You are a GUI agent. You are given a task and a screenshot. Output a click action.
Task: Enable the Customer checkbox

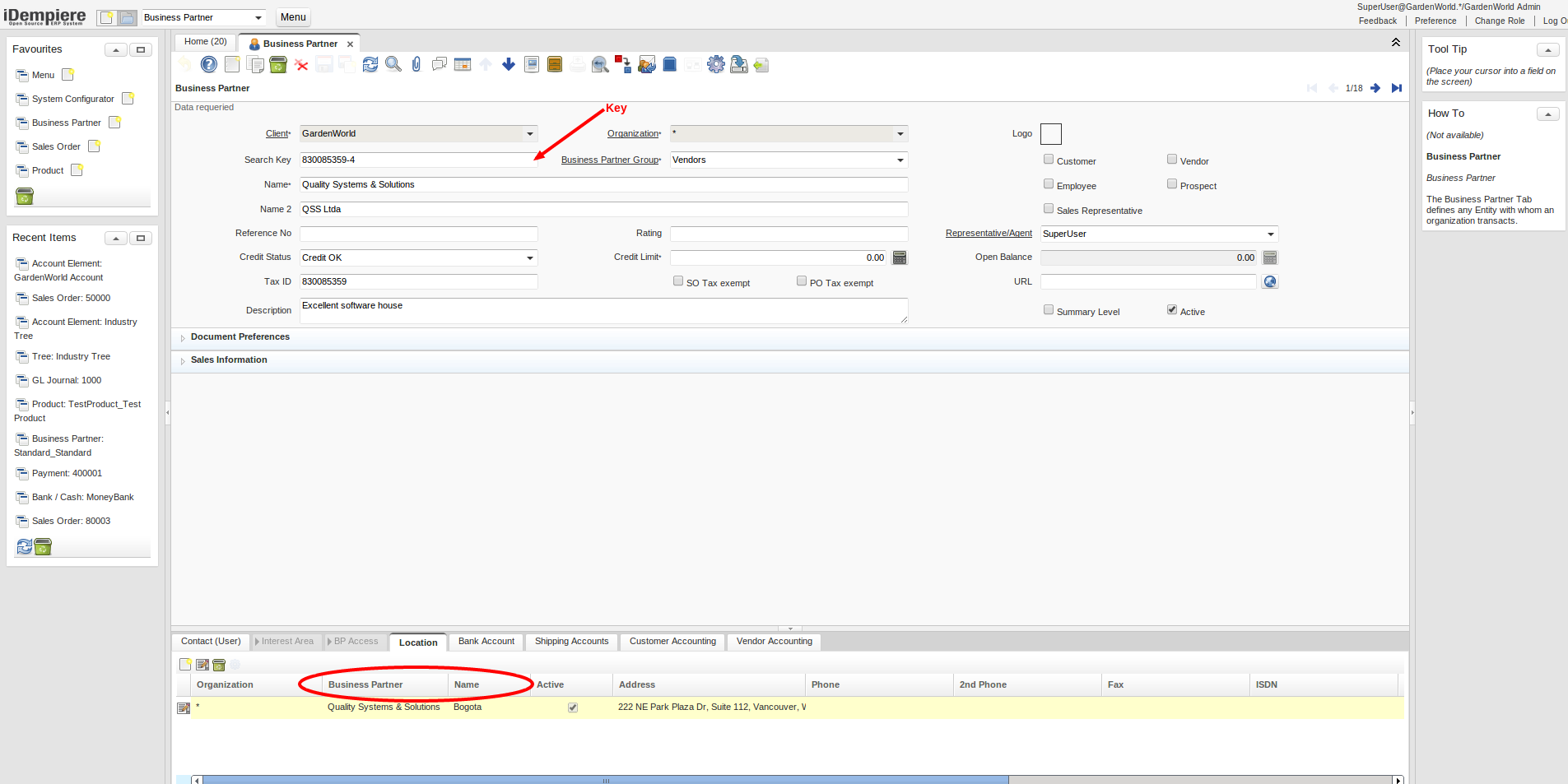tap(1048, 159)
